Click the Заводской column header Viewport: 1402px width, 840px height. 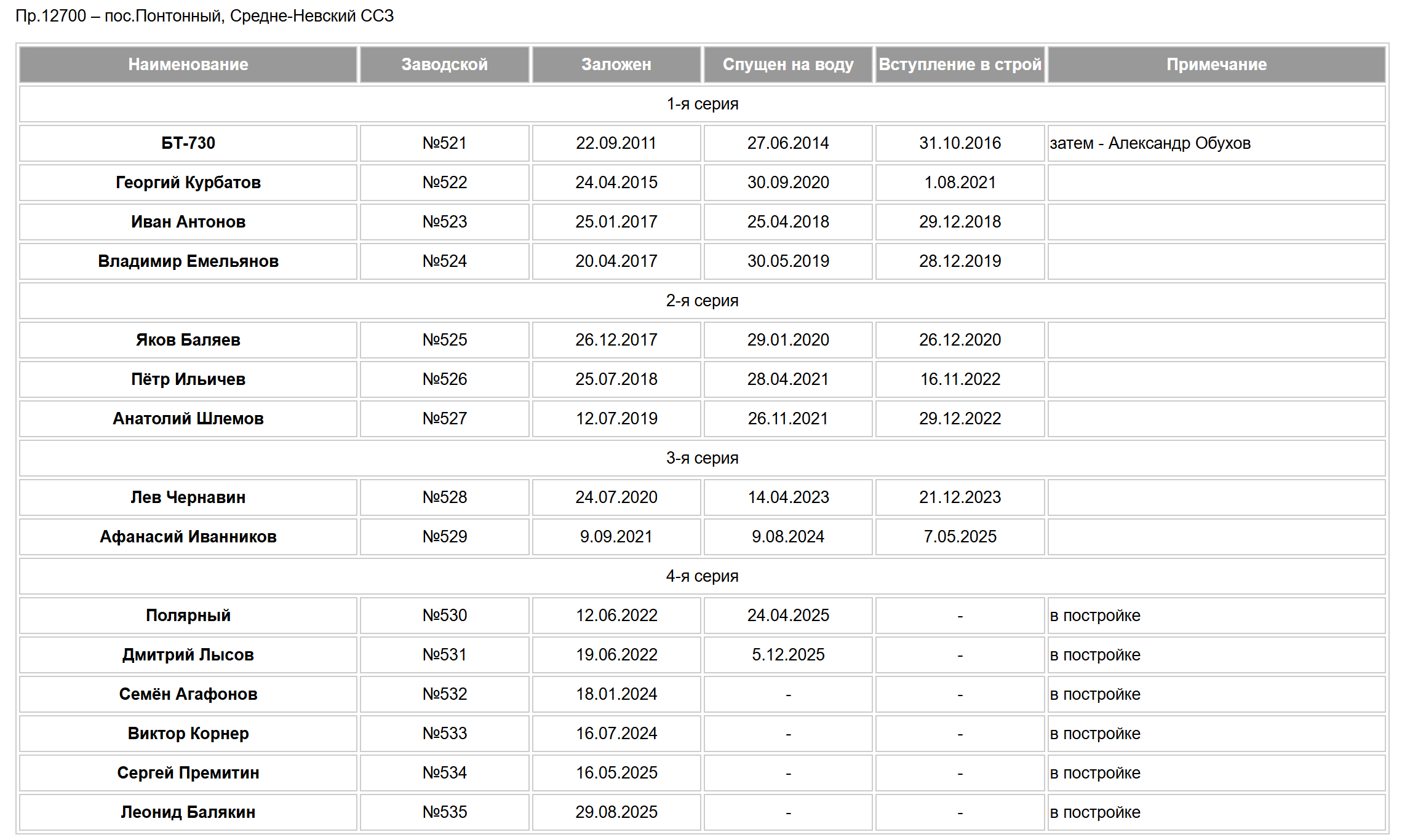[x=444, y=65]
